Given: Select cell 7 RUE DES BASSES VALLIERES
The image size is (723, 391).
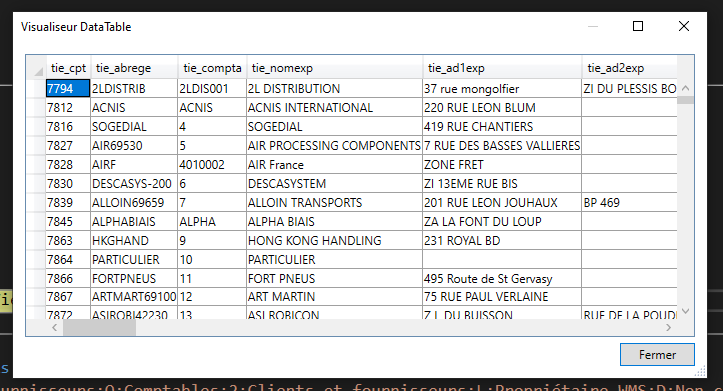Looking at the screenshot, I should [x=502, y=145].
